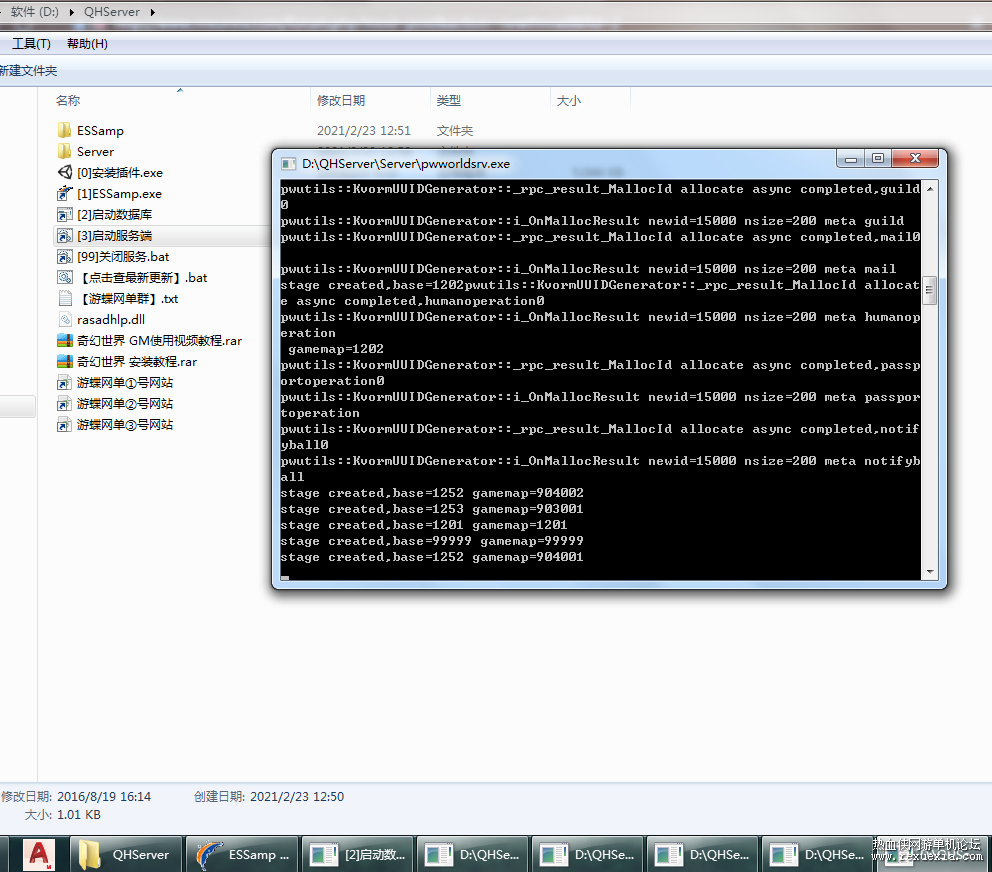Click the 新建文件夹 toolbar button
Screen dimensions: 992x872
(28, 70)
